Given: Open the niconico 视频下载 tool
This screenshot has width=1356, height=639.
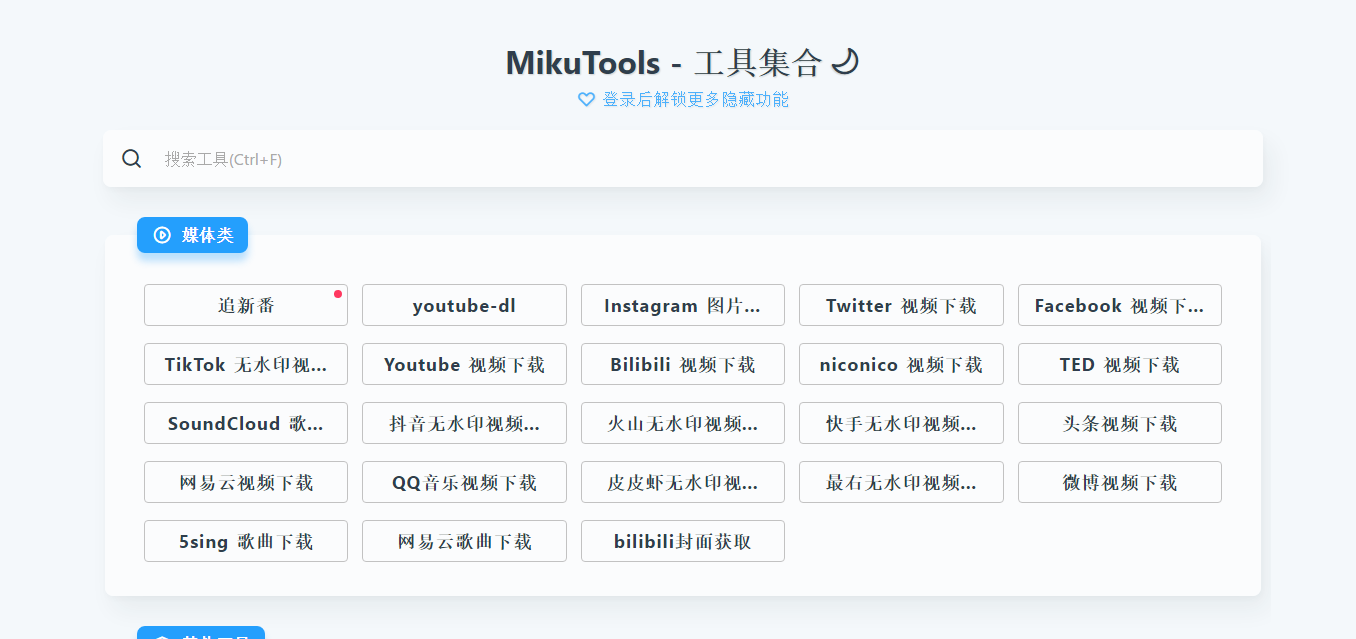Looking at the screenshot, I should click(x=901, y=364).
